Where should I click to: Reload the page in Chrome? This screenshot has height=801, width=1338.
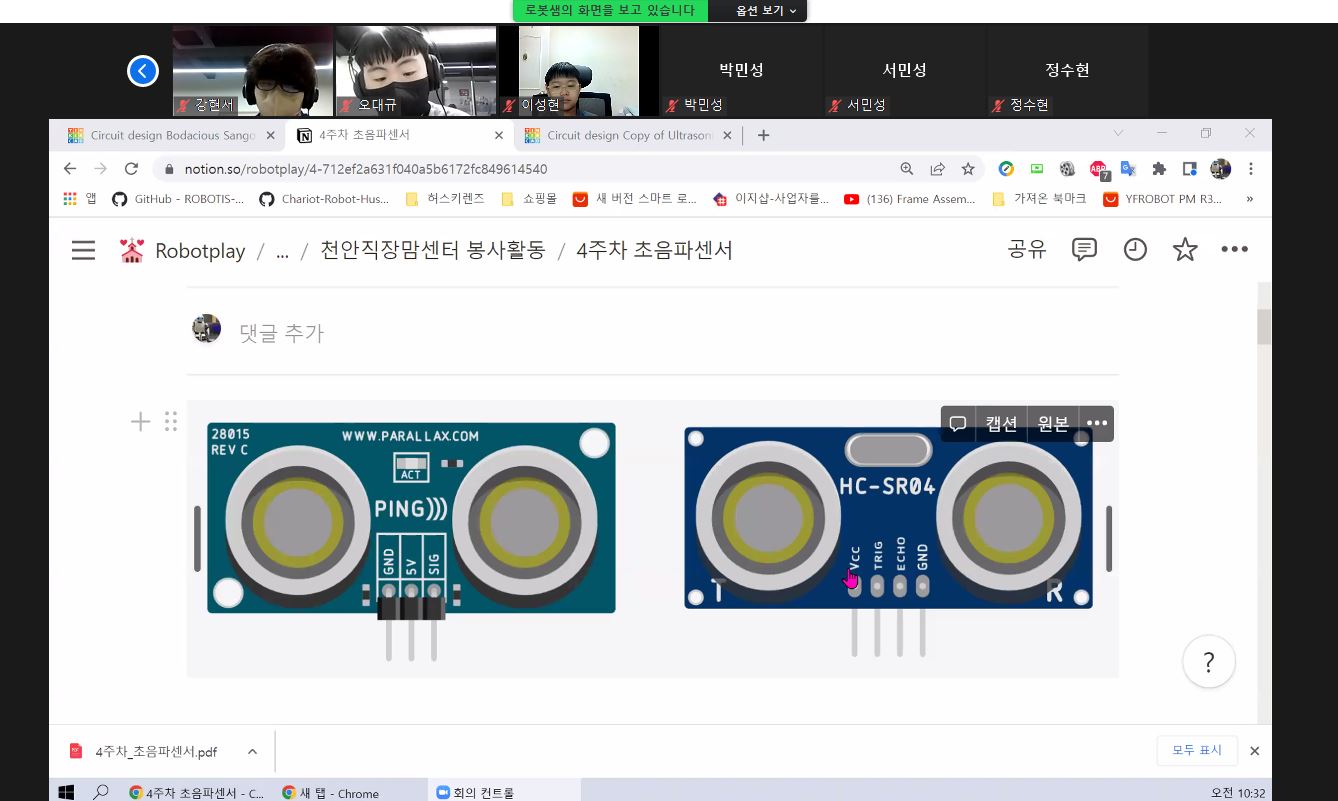coord(131,169)
